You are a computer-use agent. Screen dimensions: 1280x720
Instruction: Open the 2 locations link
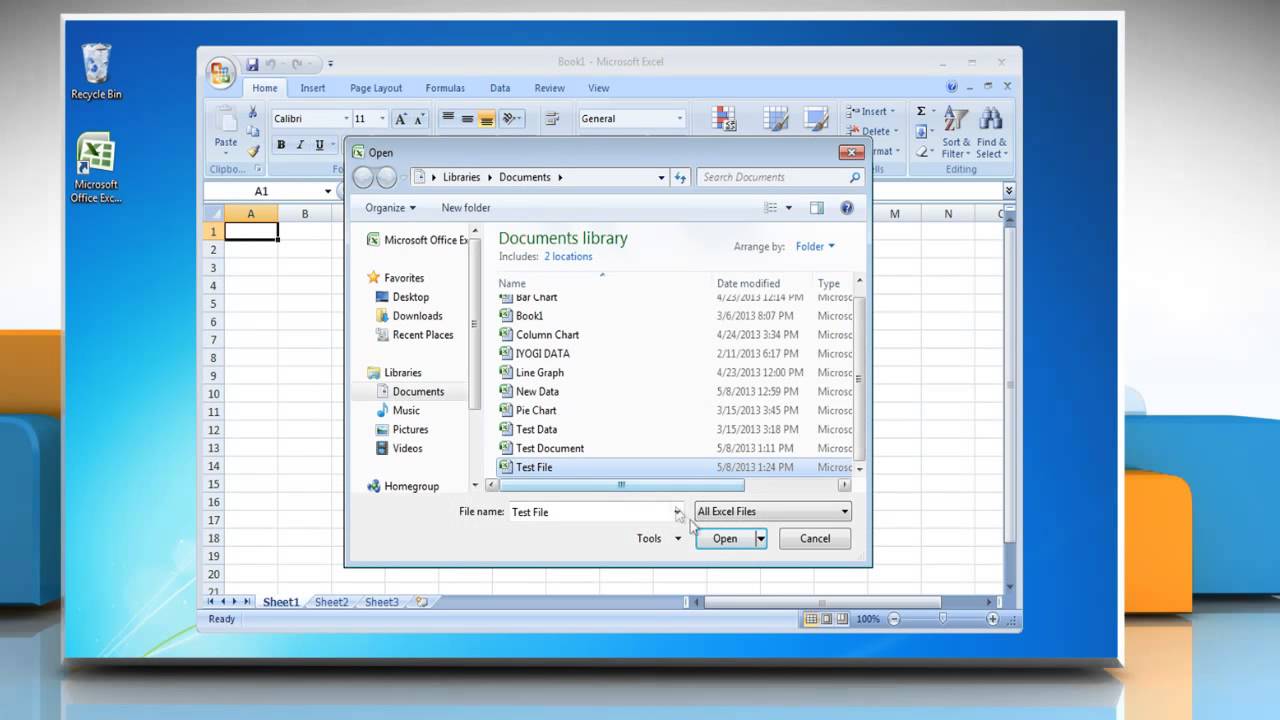tap(568, 257)
